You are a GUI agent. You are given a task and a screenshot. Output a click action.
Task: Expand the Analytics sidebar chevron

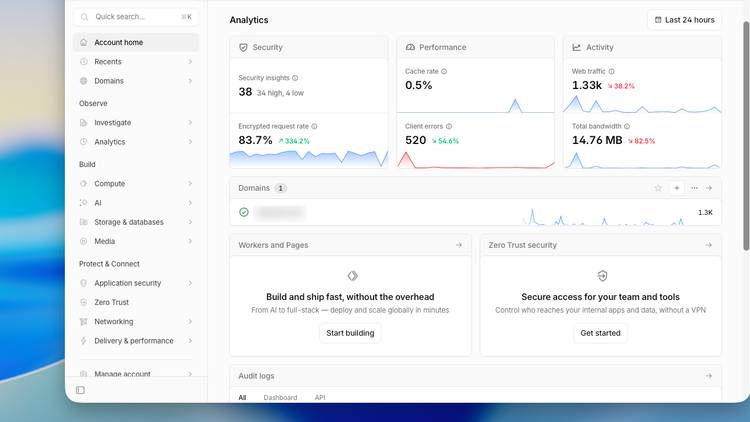190,142
